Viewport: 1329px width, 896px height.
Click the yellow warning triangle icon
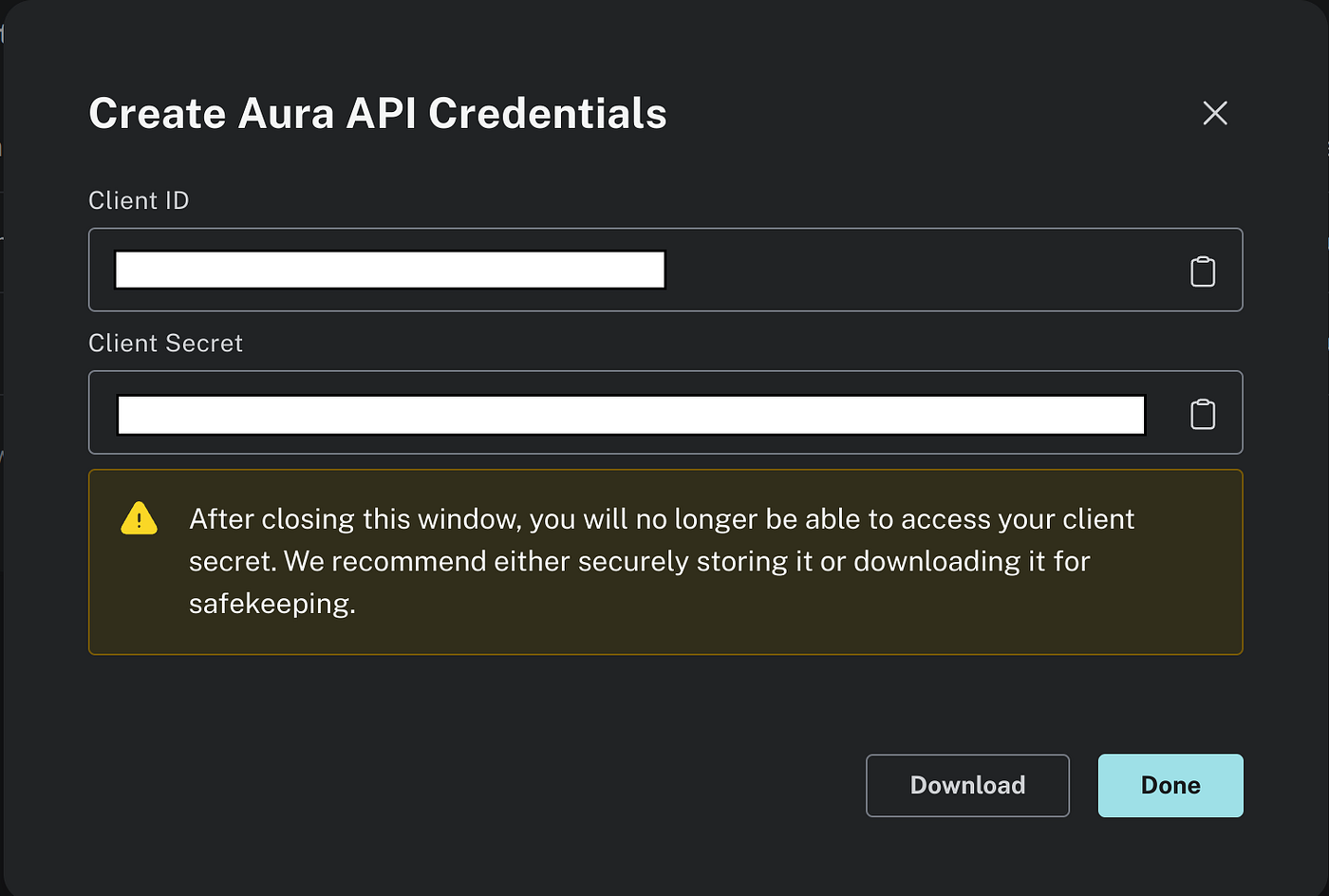139,518
